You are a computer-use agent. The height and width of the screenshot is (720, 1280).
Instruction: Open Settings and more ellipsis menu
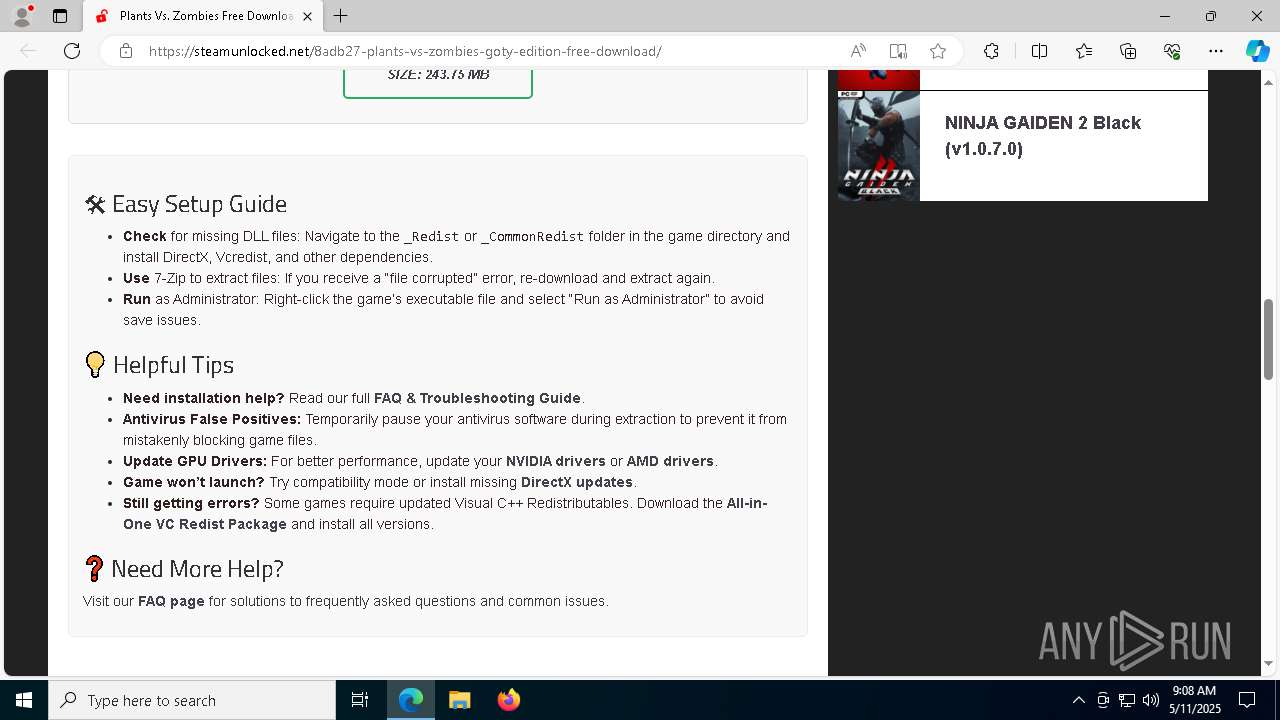(x=1216, y=51)
